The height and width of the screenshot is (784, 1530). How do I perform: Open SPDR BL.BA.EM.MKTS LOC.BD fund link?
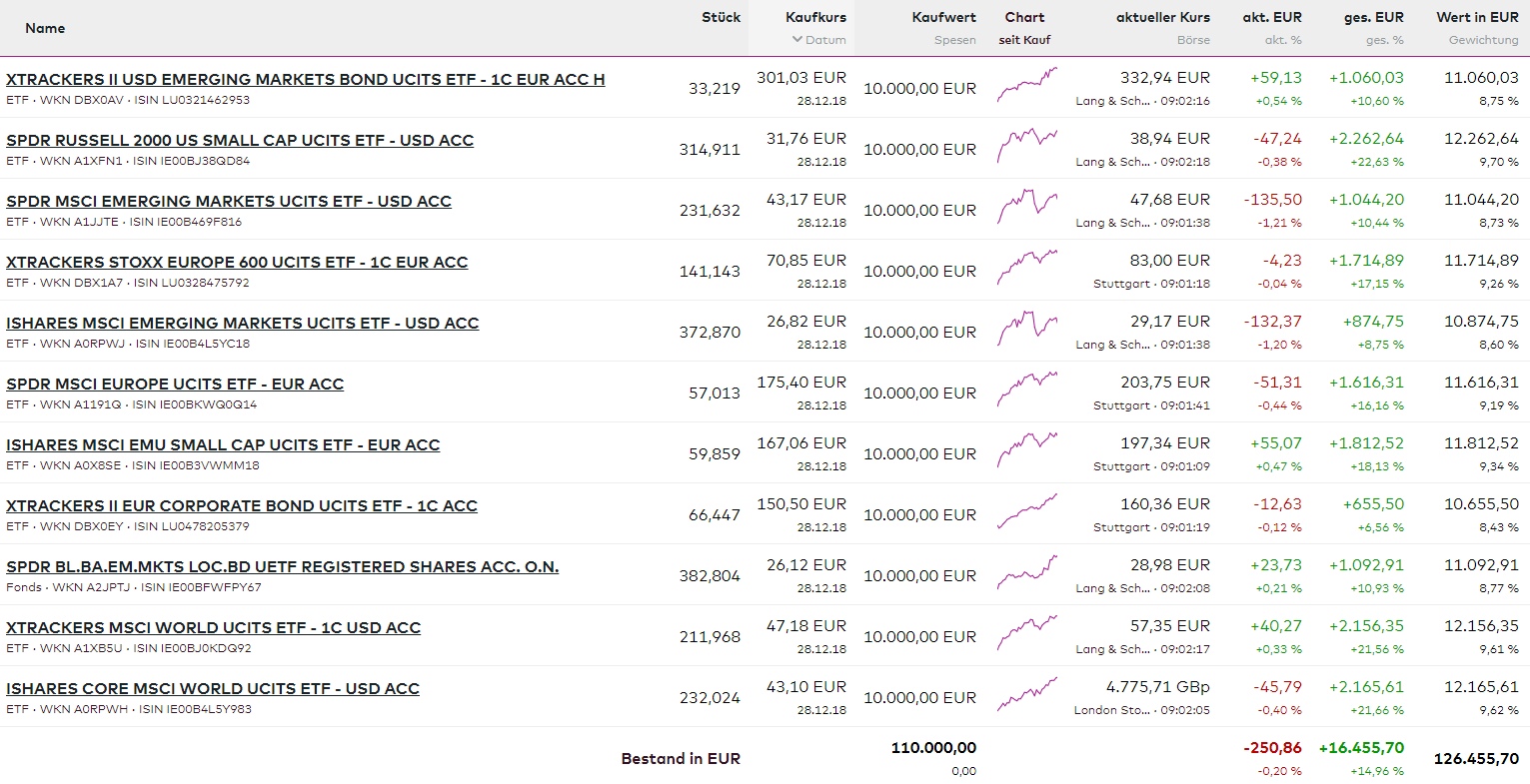[x=282, y=567]
